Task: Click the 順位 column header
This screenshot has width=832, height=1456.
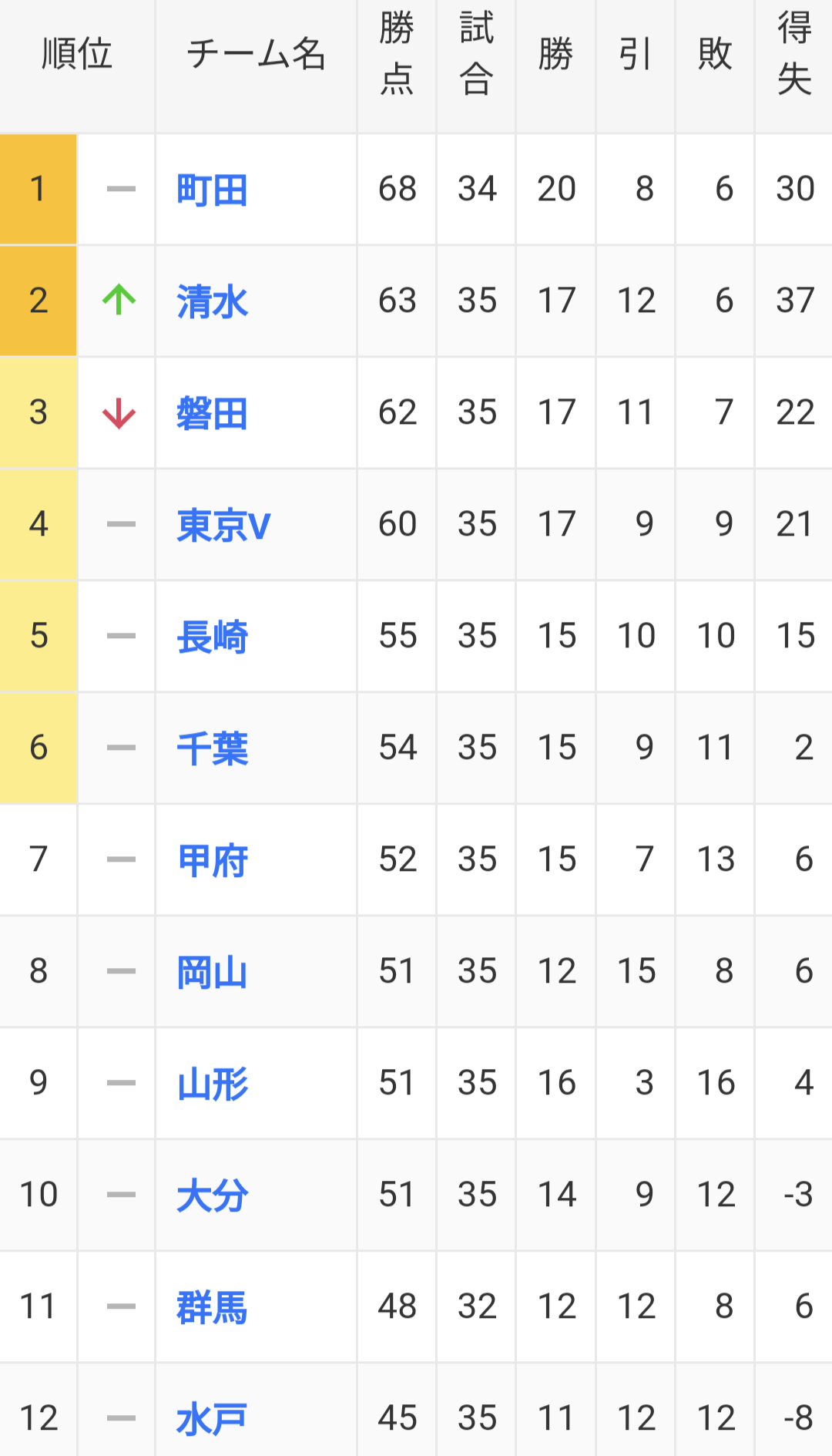Action: click(77, 54)
